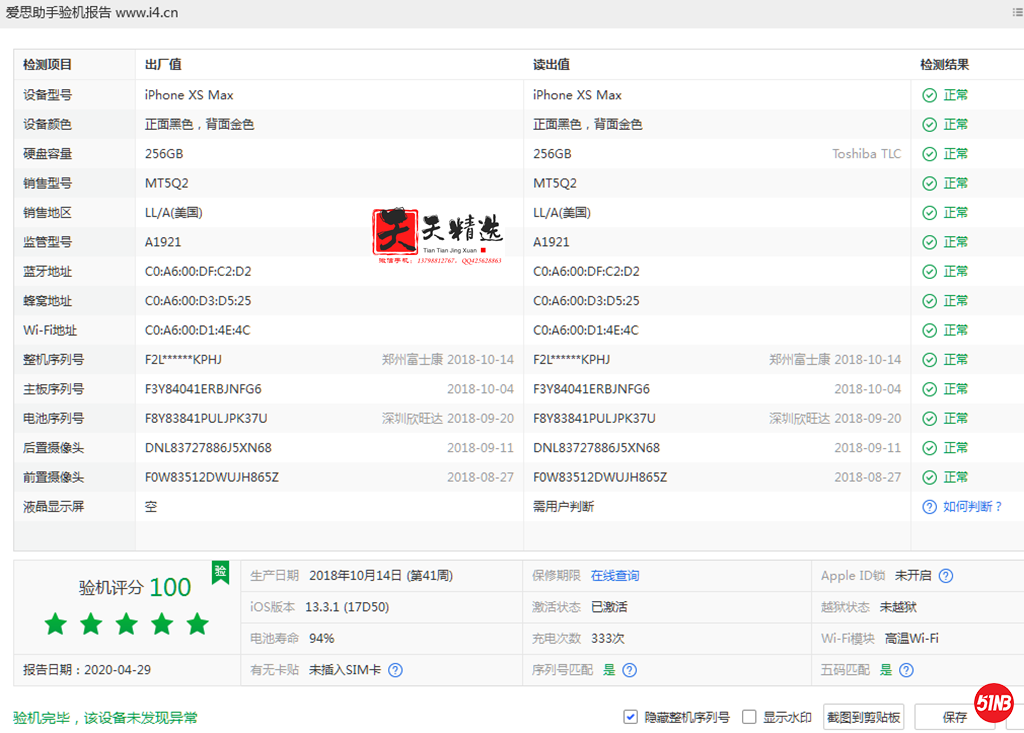The height and width of the screenshot is (733, 1024).
Task: Click the 整机序列号 row label
Action: 54,360
